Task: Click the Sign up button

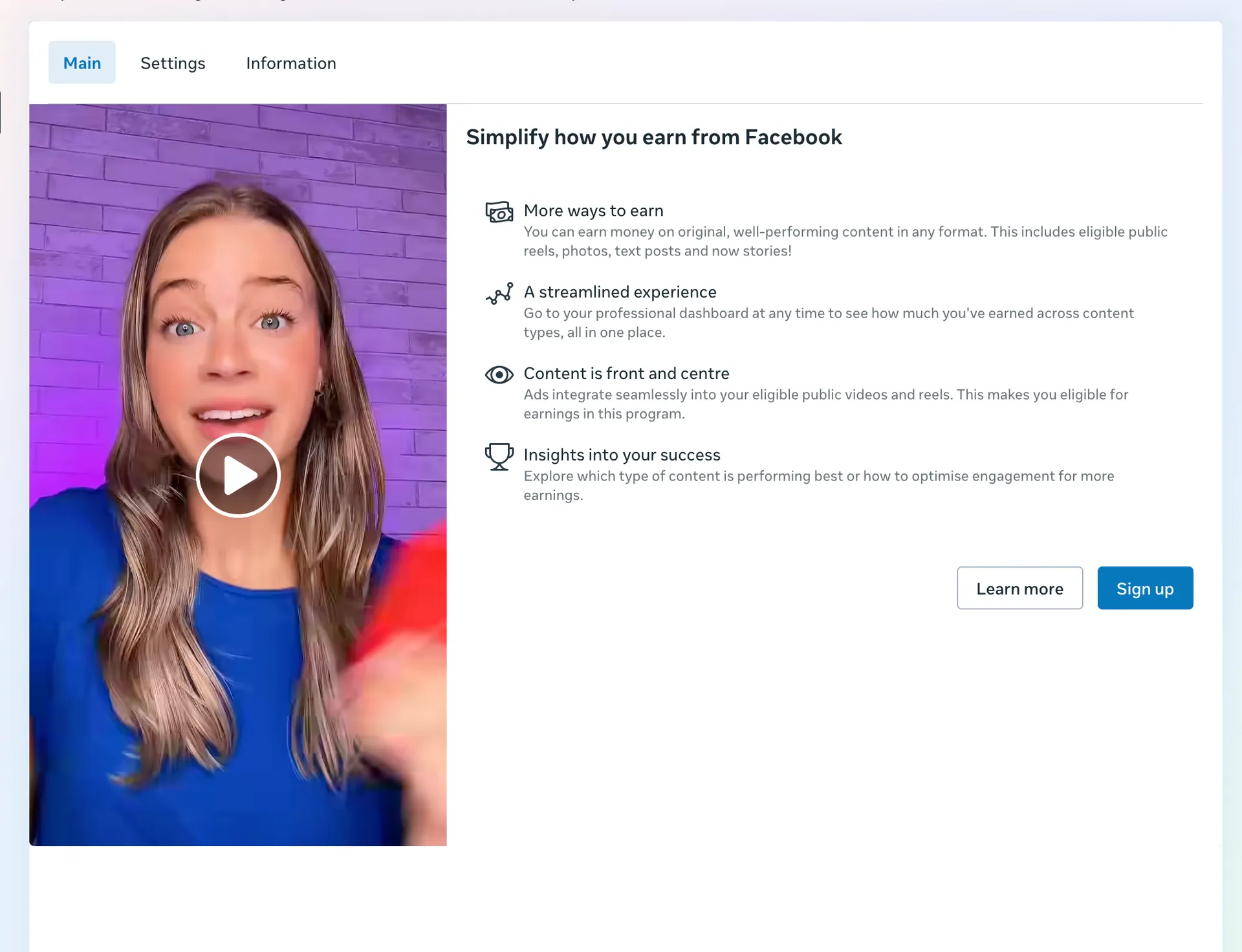Action: [1146, 589]
